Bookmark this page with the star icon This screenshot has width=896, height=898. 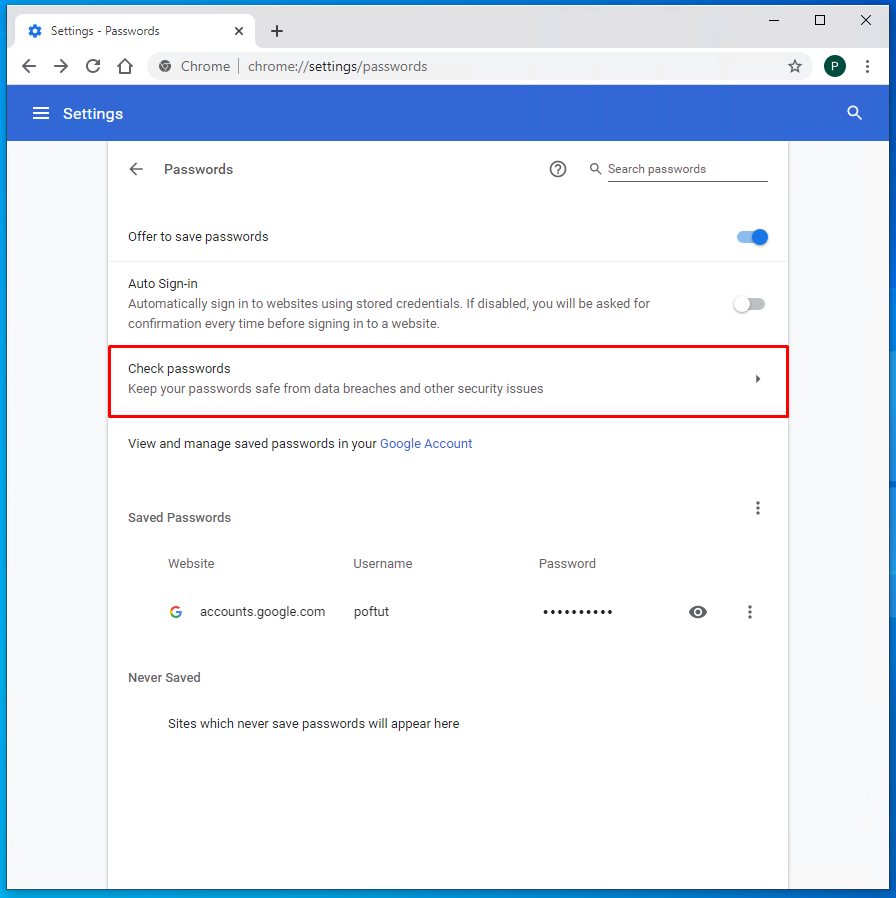[x=795, y=66]
